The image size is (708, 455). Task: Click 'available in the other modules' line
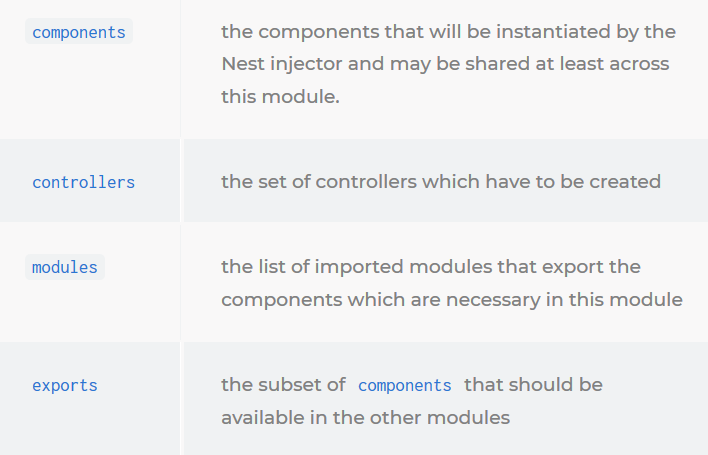(x=365, y=418)
